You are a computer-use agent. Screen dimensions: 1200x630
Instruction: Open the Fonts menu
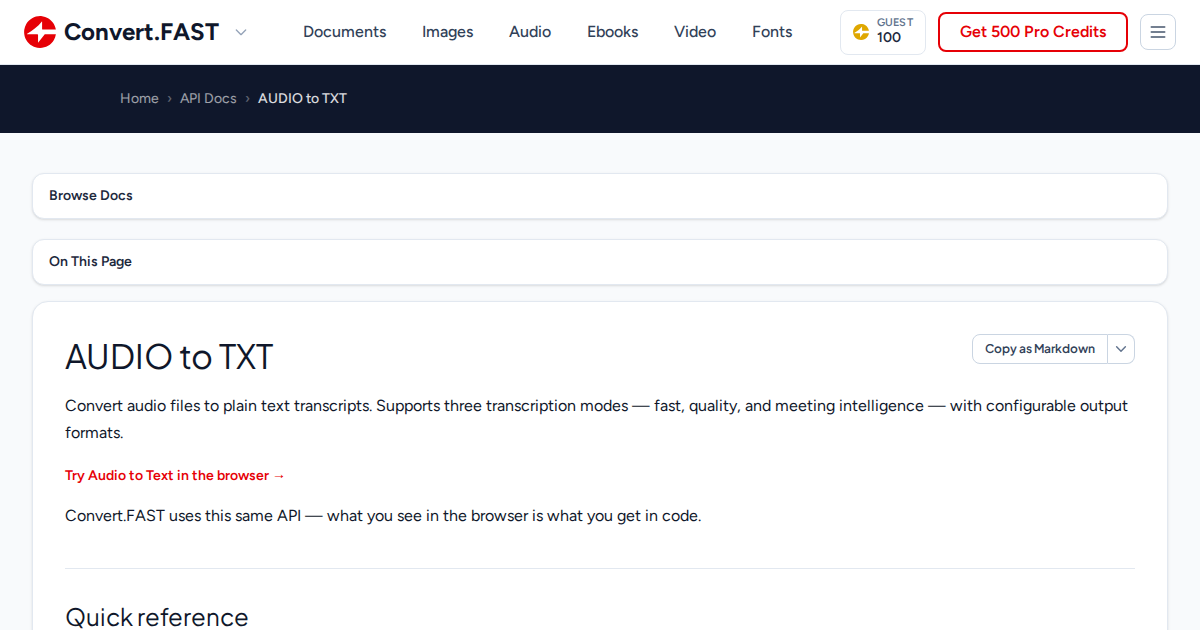click(772, 32)
